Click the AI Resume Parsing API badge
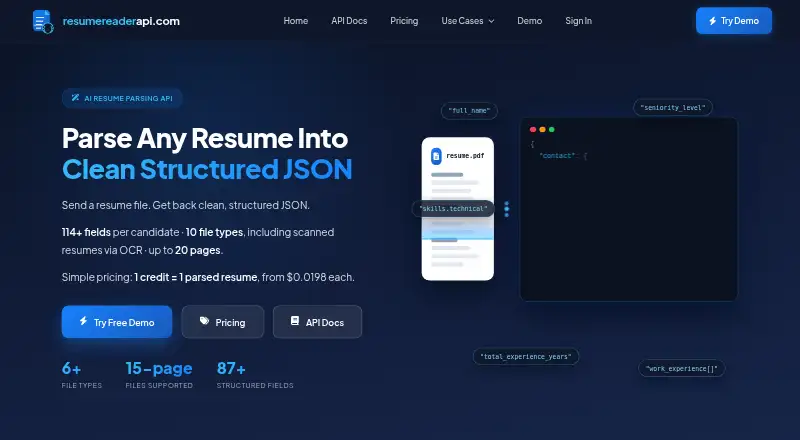The width and height of the screenshot is (800, 440). (122, 98)
